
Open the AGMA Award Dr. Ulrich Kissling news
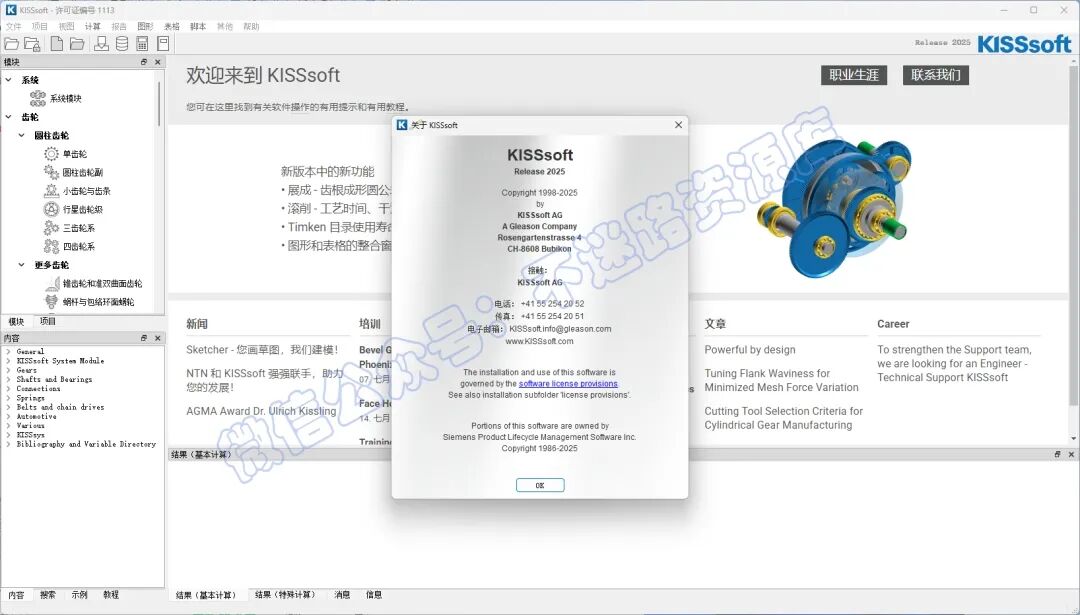[x=261, y=411]
